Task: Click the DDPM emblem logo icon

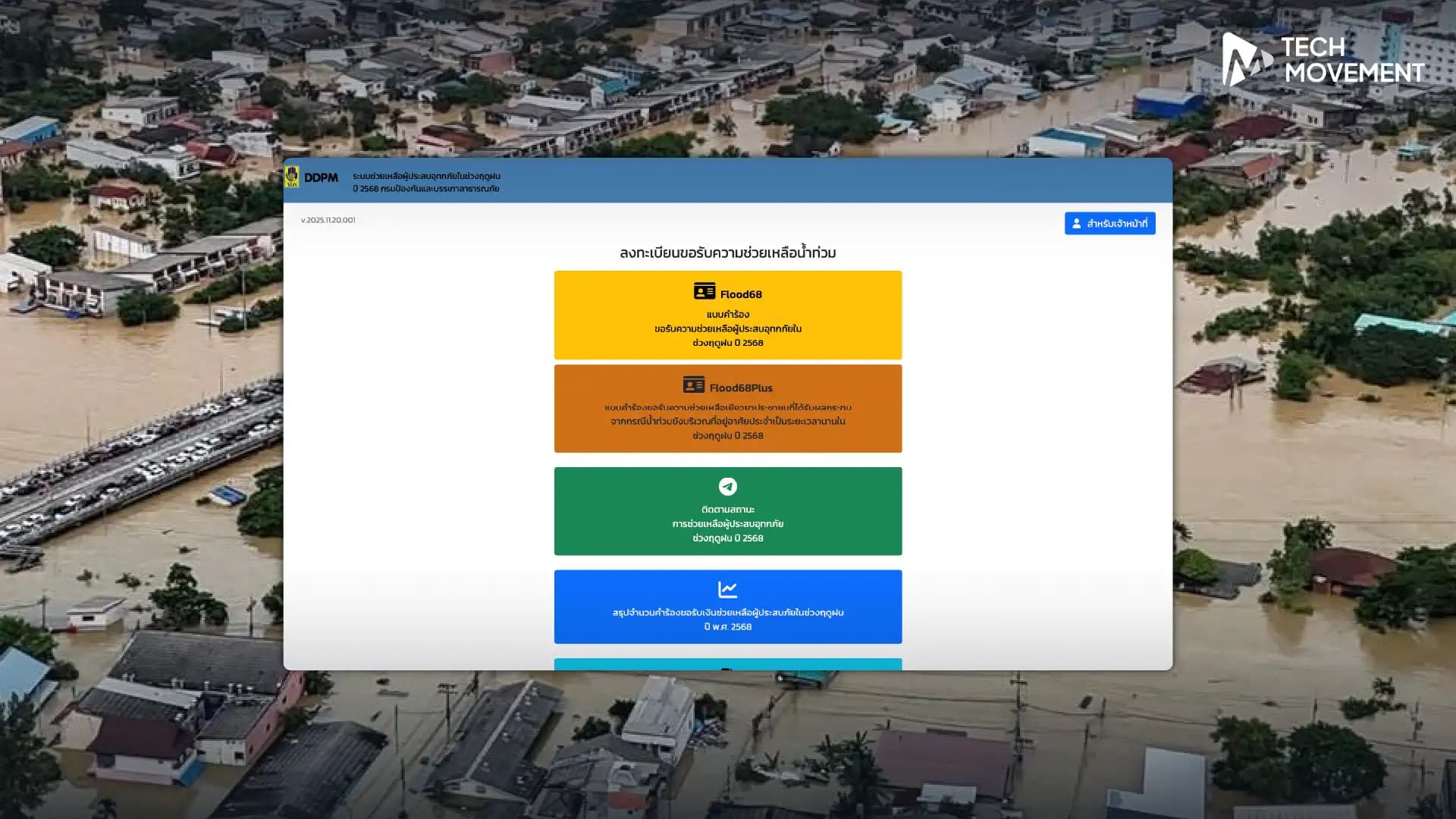Action: coord(292,177)
